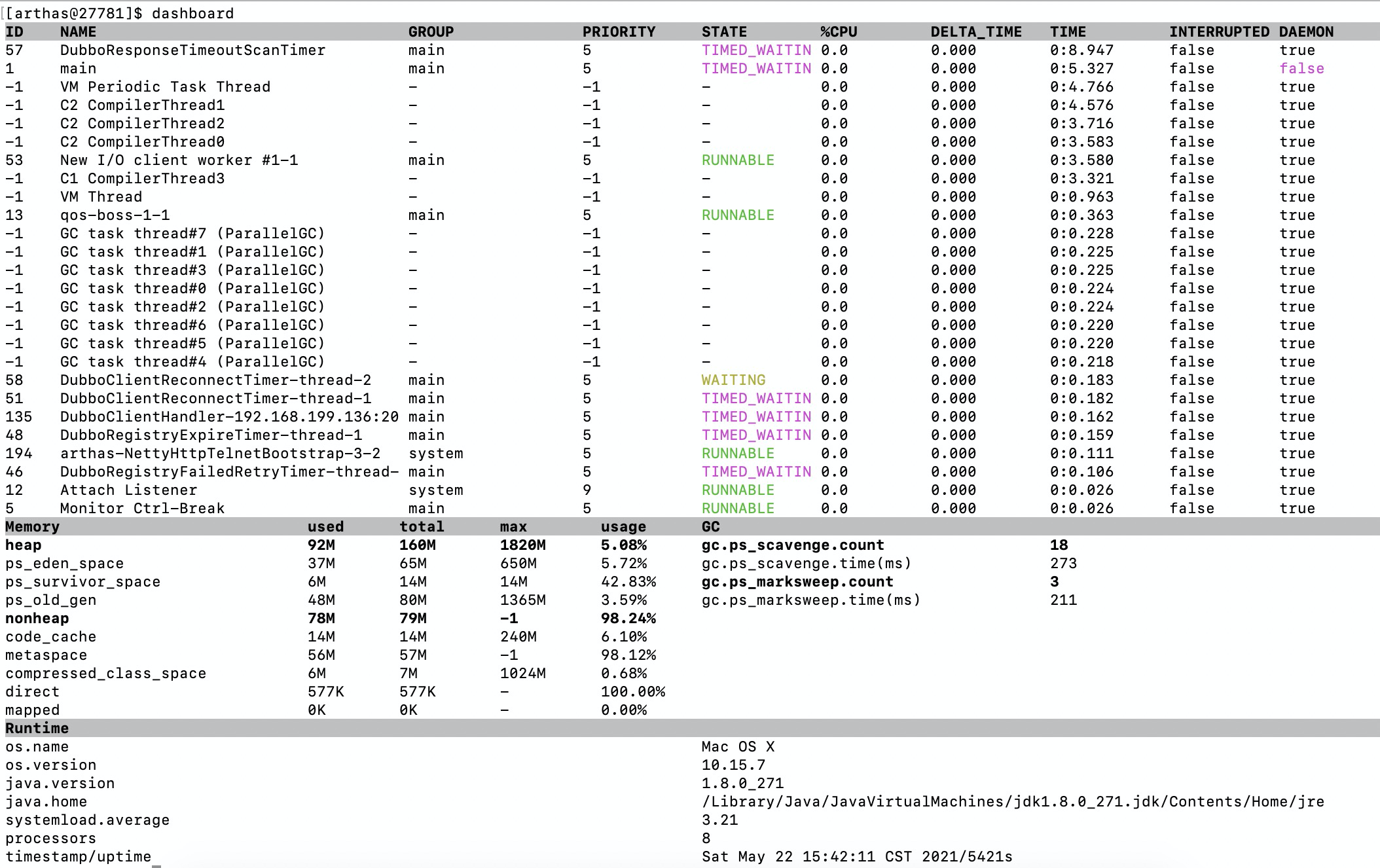The width and height of the screenshot is (1380, 868).
Task: Select 'code_cache' memory label
Action: 50,636
